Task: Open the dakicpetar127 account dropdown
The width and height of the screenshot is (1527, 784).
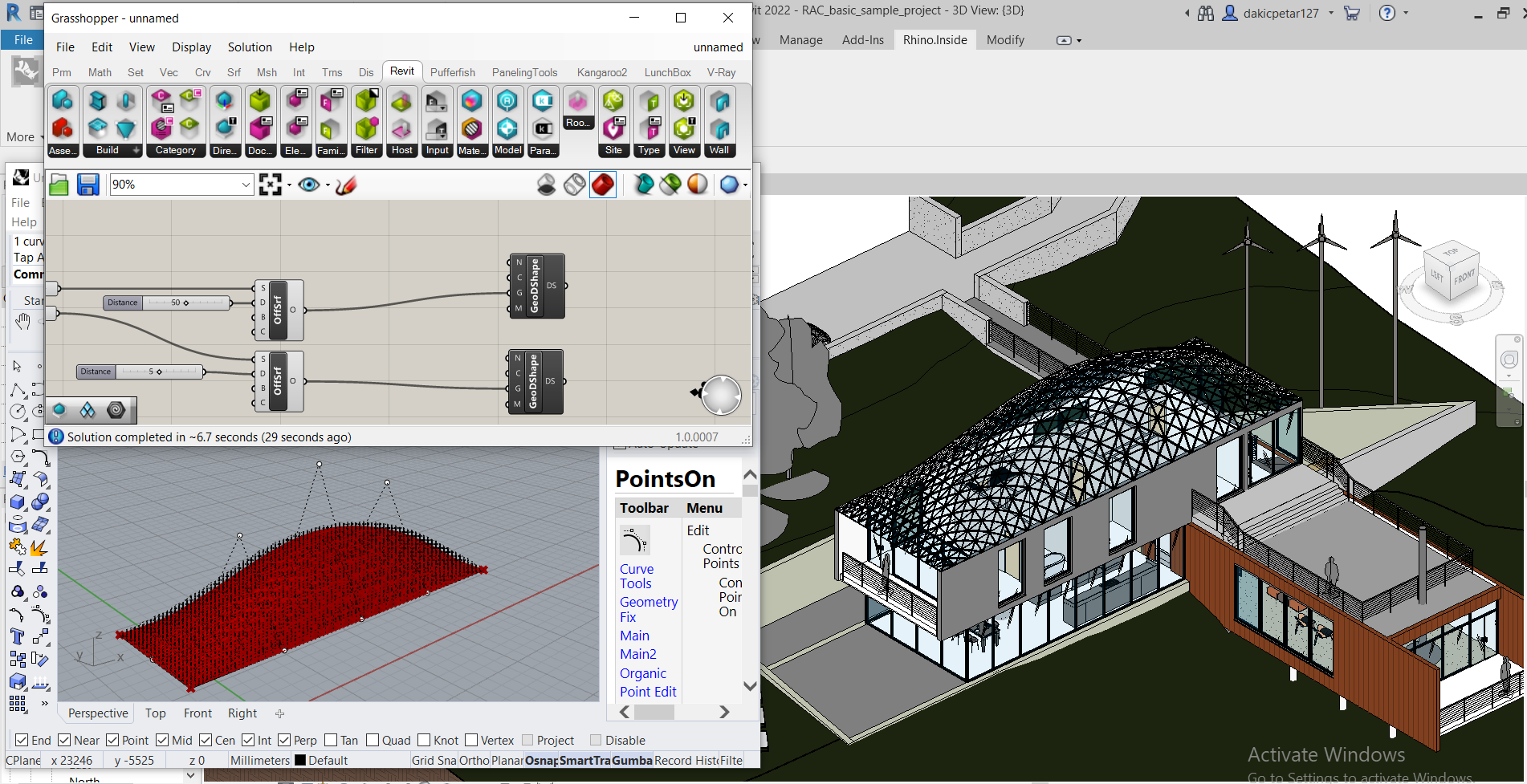Action: pos(1331,13)
